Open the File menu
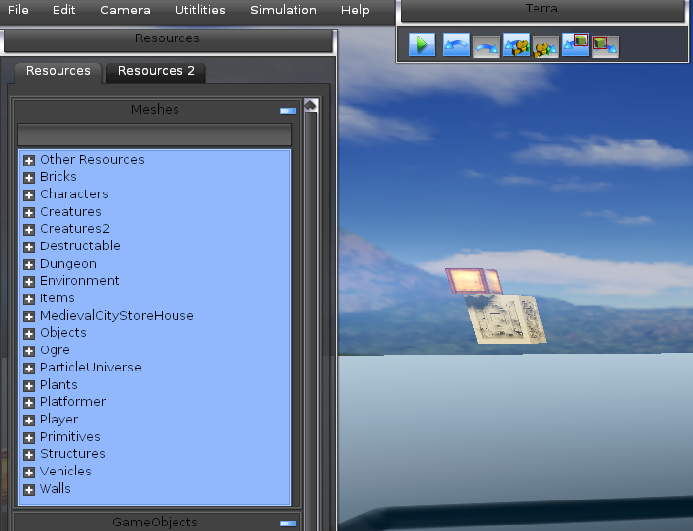Screen dimensions: 693x531 (x=18, y=10)
